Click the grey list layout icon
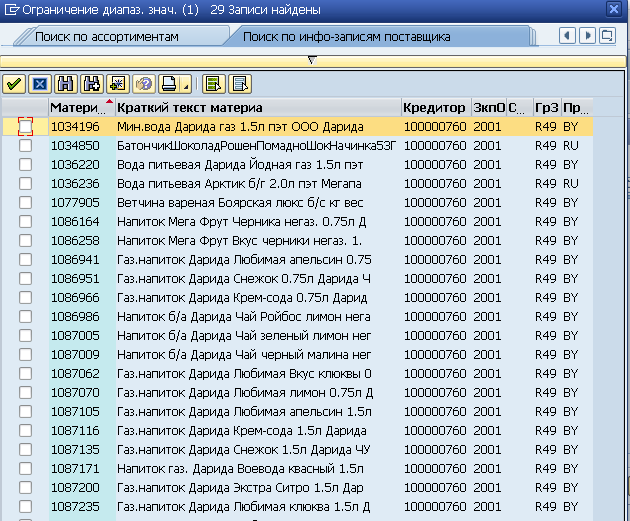Viewport: 630px width, 521px height. tap(240, 84)
